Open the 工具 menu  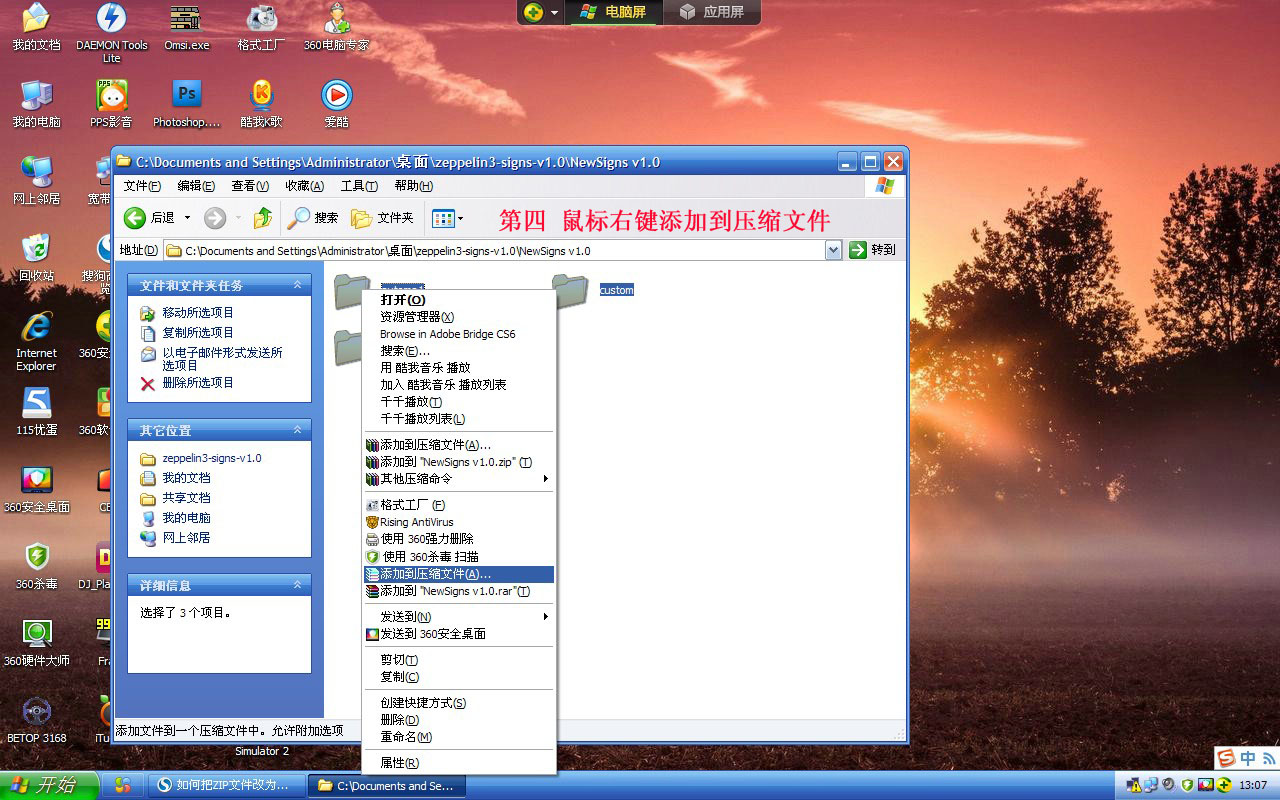tap(358, 186)
